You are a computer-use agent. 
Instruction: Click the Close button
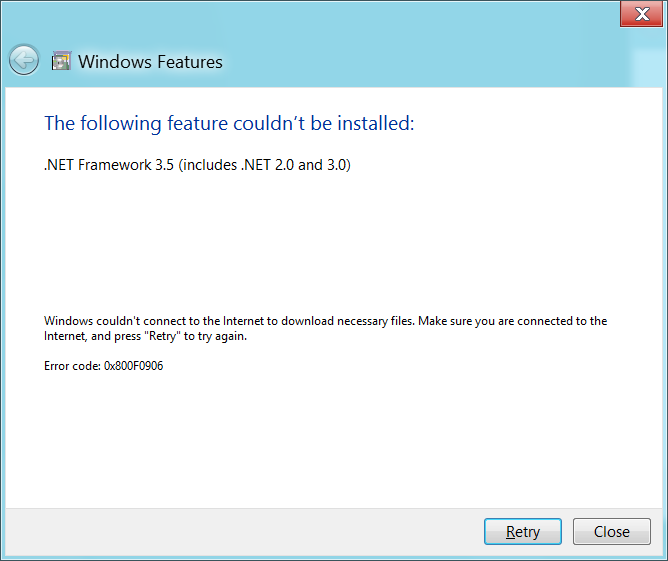pyautogui.click(x=611, y=532)
